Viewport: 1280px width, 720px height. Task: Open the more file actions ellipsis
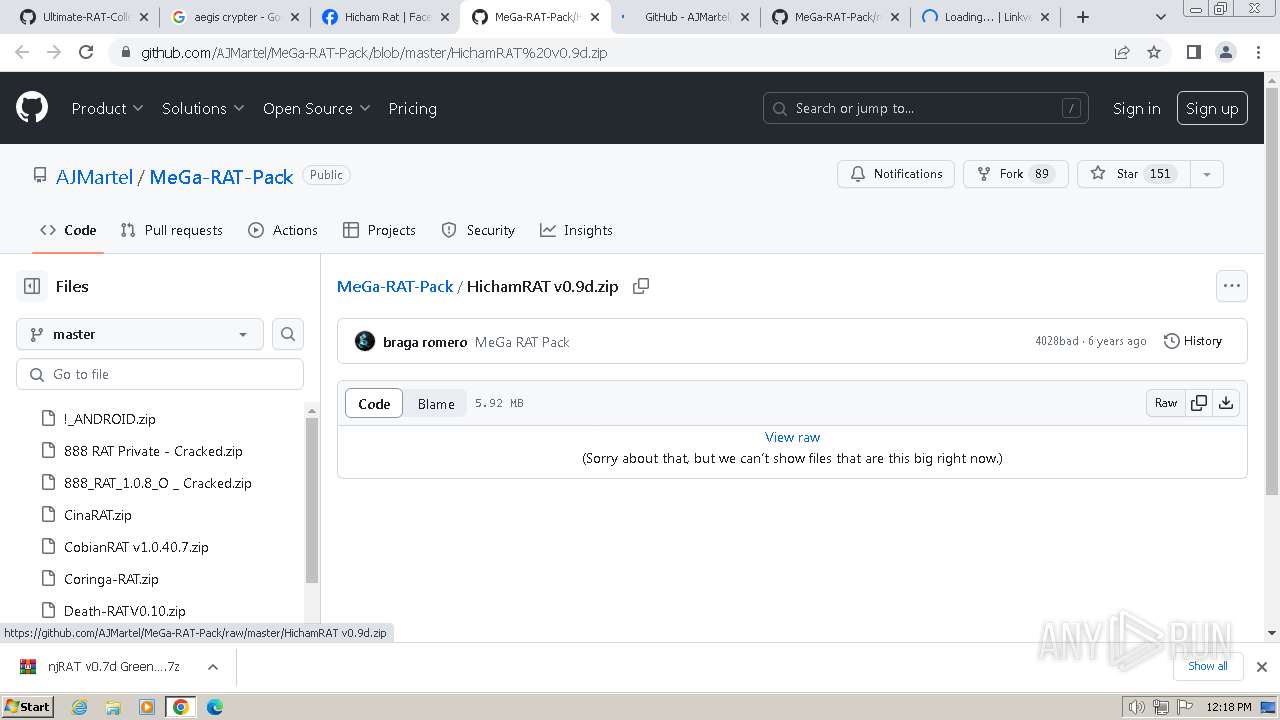(1232, 286)
